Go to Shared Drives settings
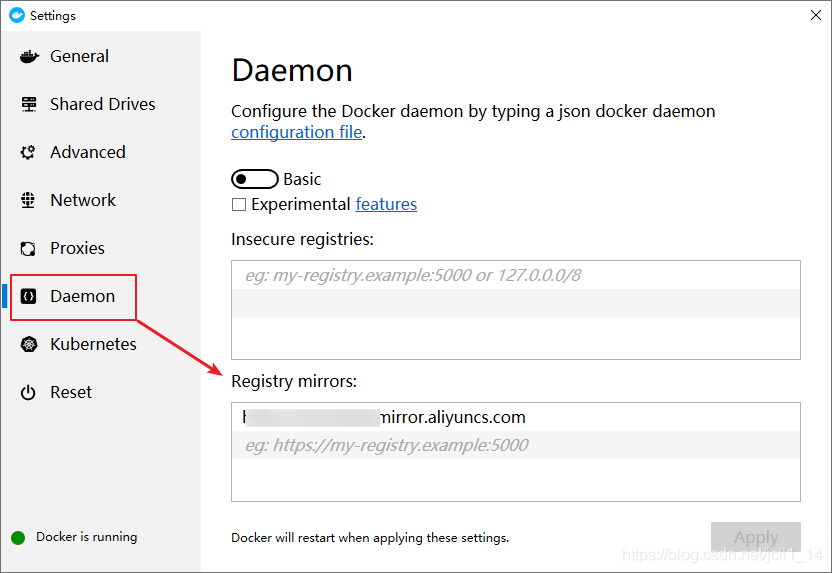The width and height of the screenshot is (832, 573). coord(103,104)
